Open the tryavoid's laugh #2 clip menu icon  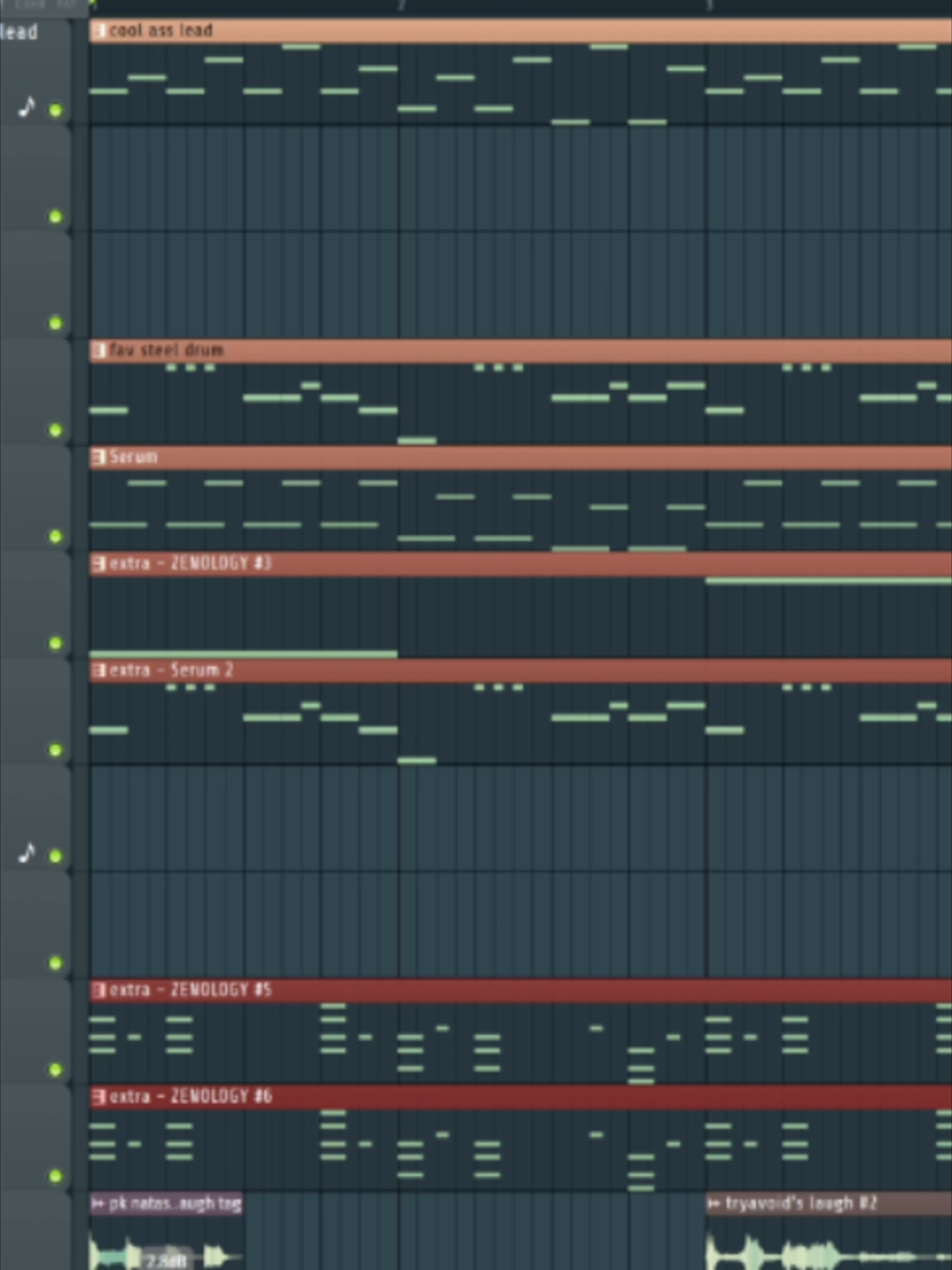[x=715, y=1203]
